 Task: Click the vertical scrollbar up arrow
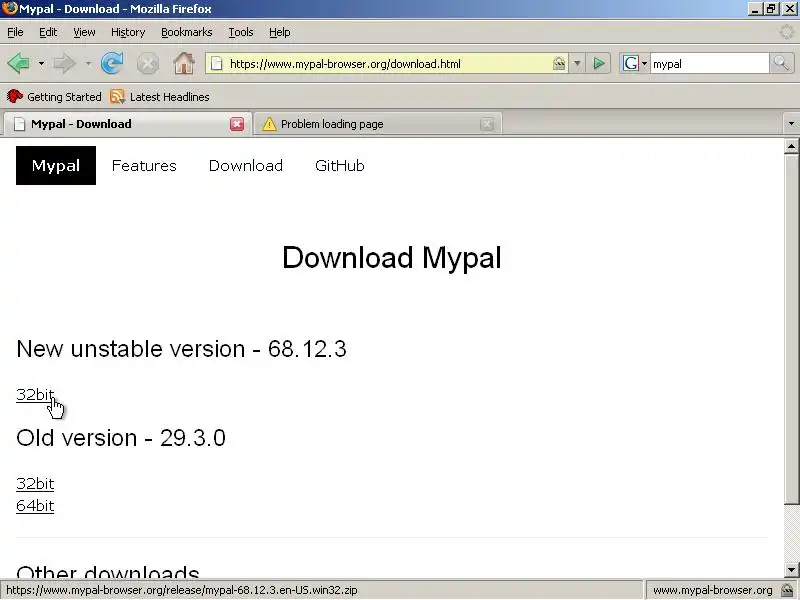click(791, 147)
